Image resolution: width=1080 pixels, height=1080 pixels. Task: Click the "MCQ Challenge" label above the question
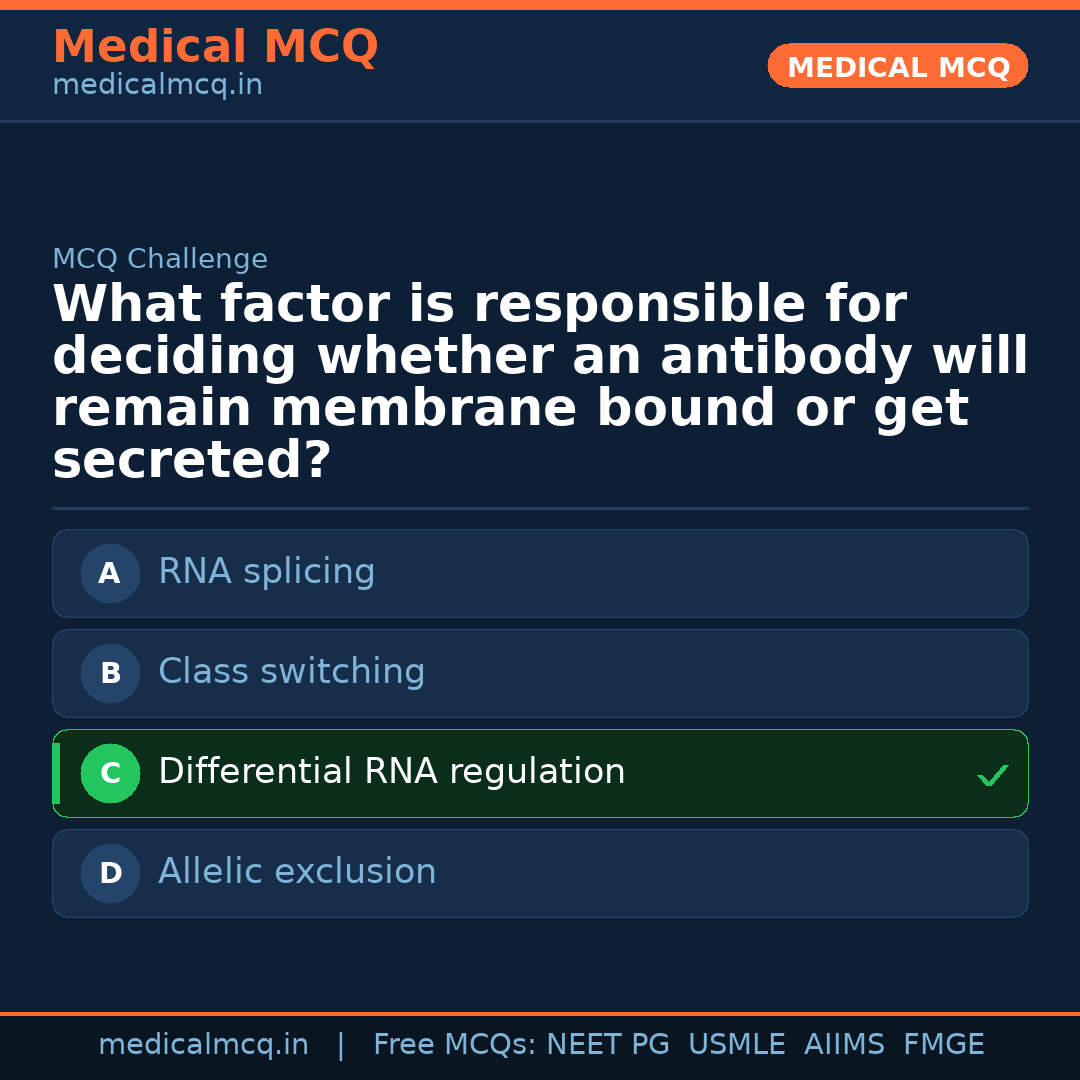tap(160, 260)
